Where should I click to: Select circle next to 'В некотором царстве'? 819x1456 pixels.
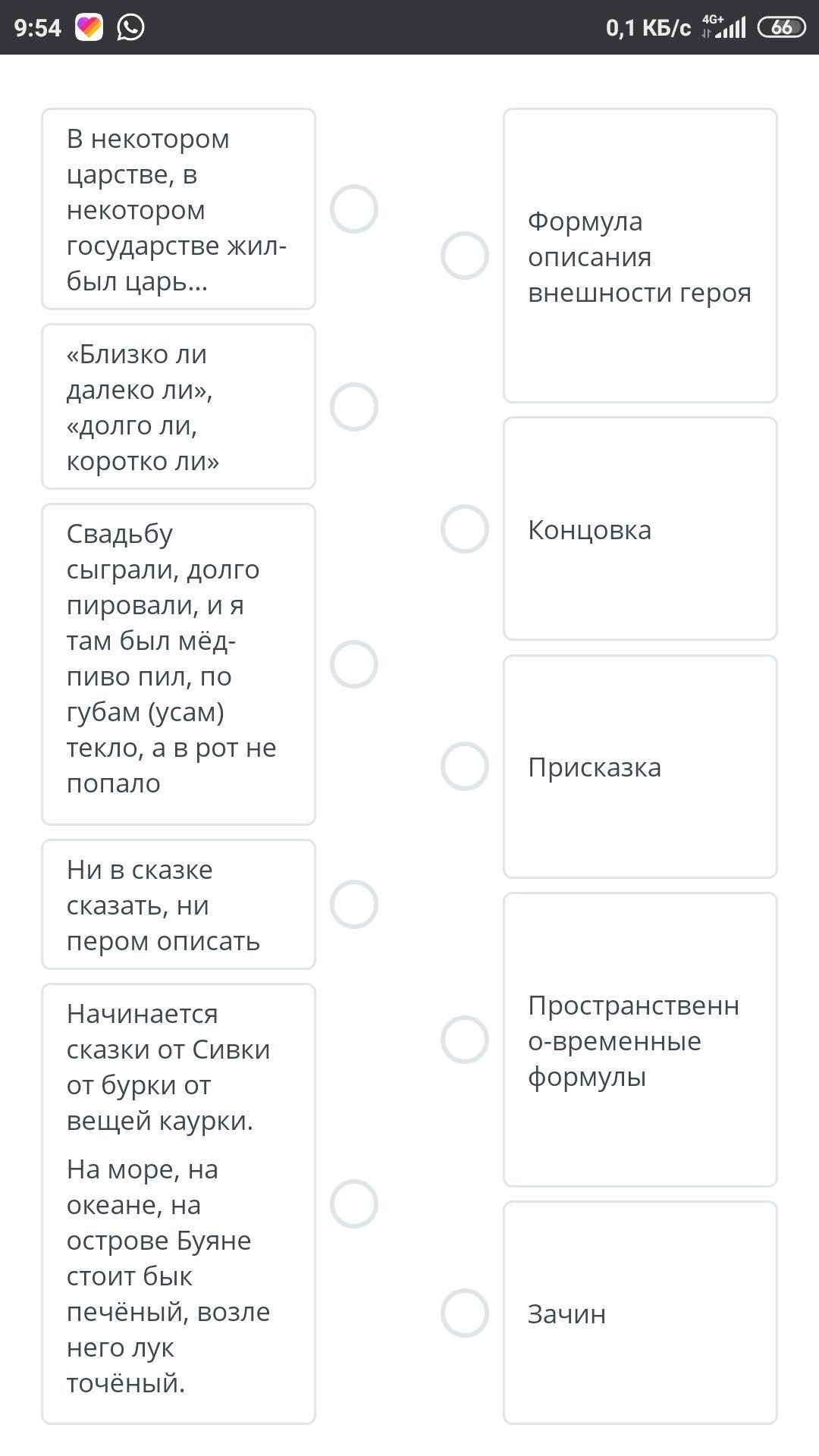(x=353, y=209)
